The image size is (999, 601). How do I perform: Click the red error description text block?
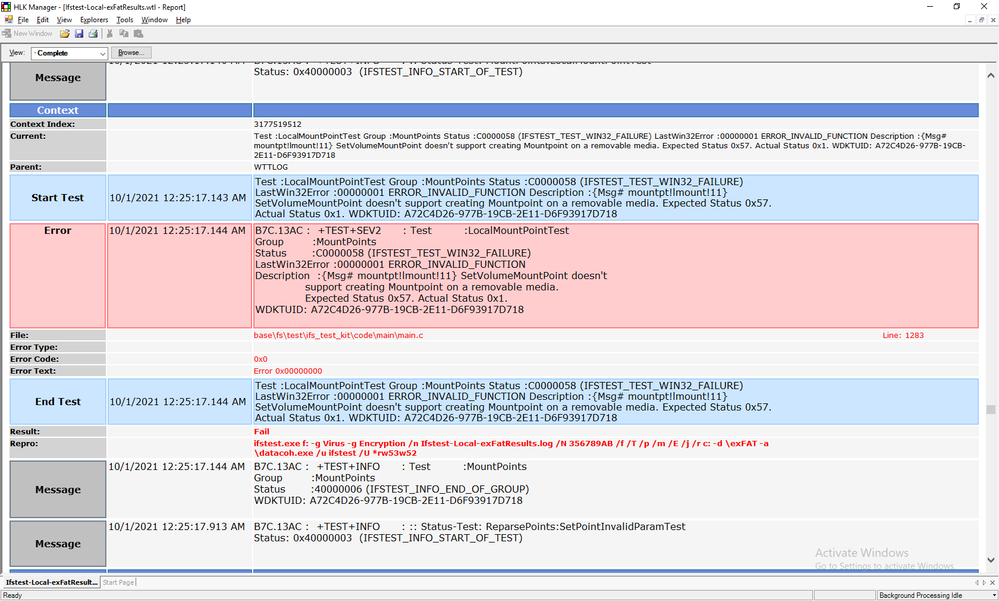coord(431,270)
